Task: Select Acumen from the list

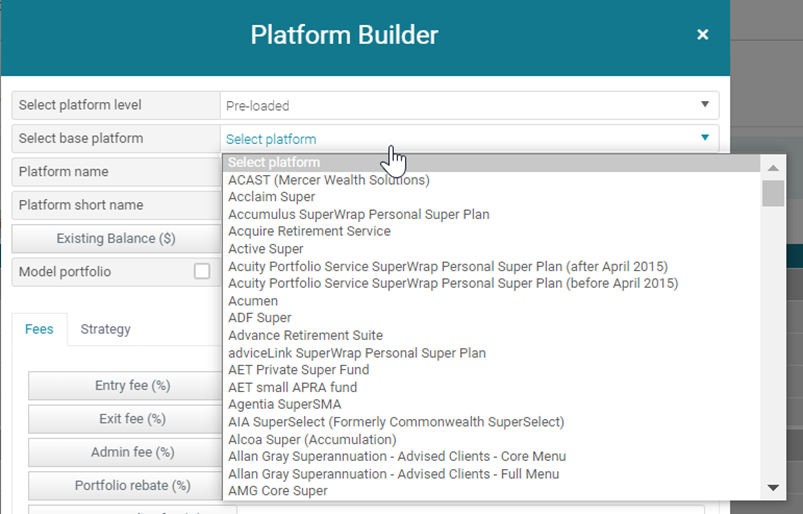Action: [x=492, y=301]
